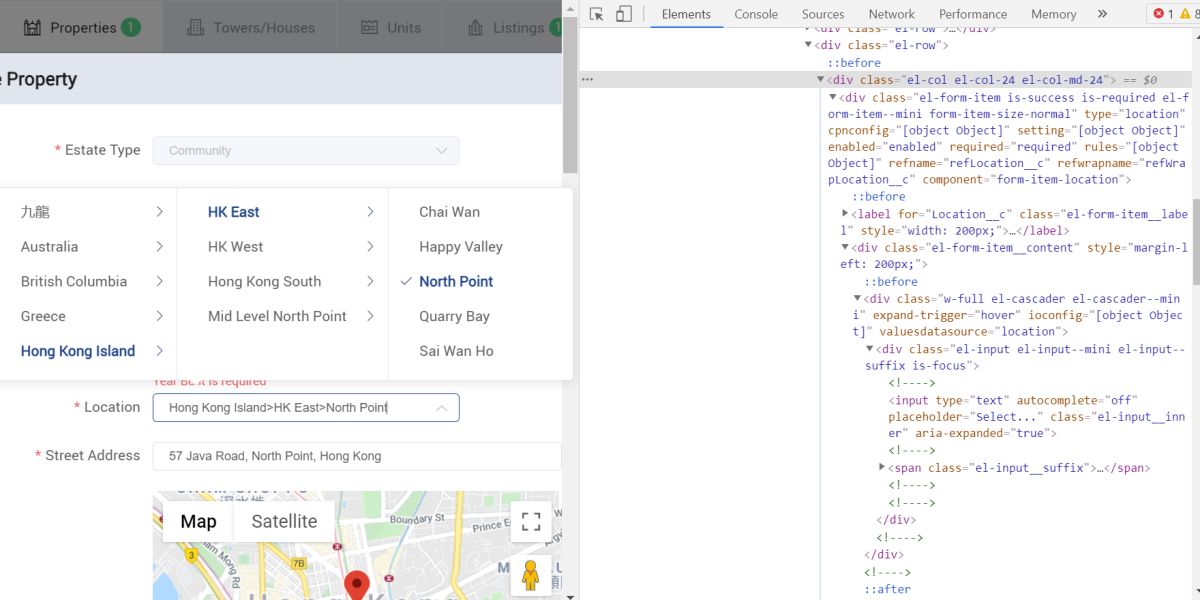
Task: Collapse the Location cascader arrow
Action: click(441, 407)
